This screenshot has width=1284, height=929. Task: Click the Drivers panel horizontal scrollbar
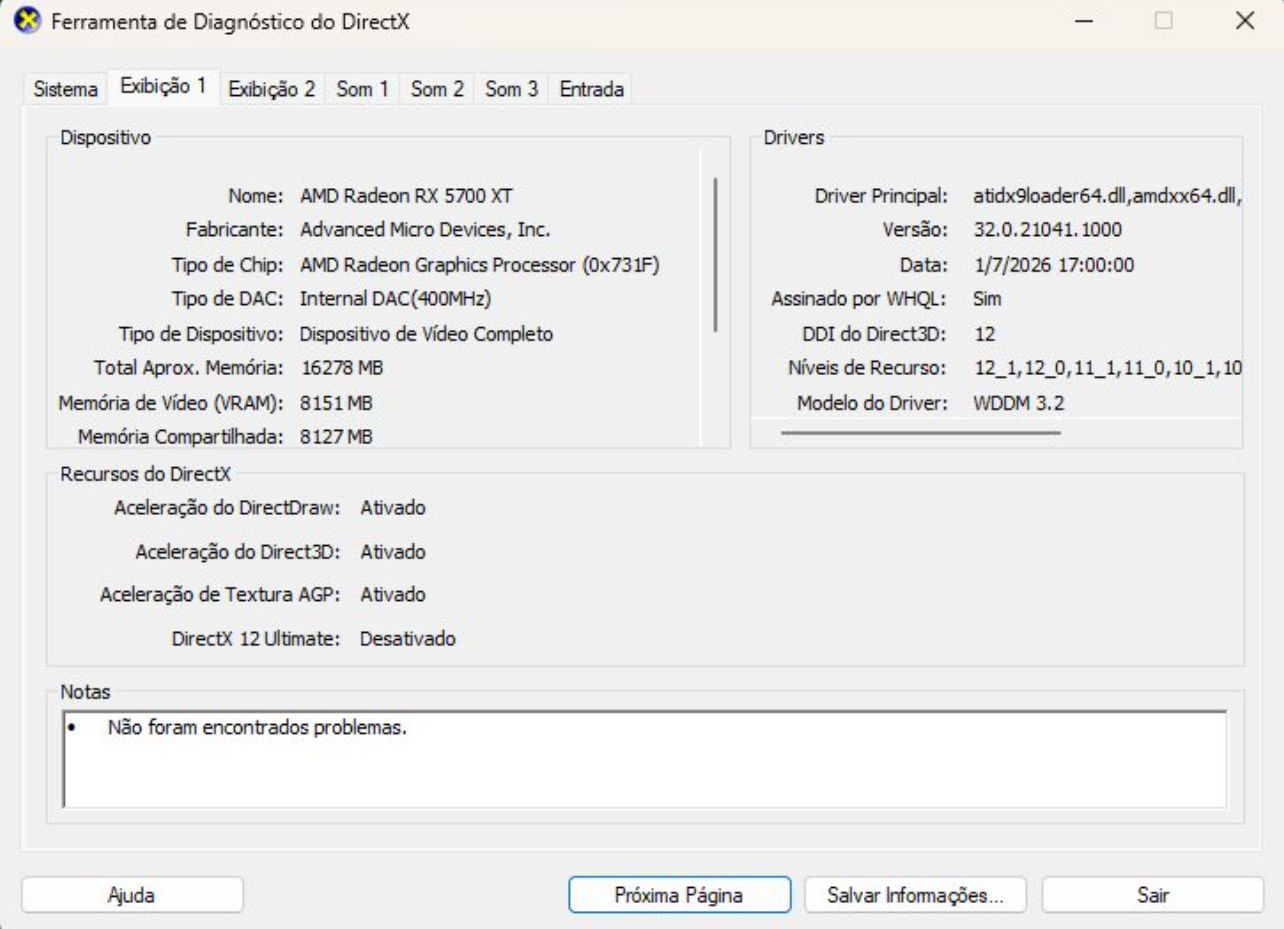tap(920, 433)
